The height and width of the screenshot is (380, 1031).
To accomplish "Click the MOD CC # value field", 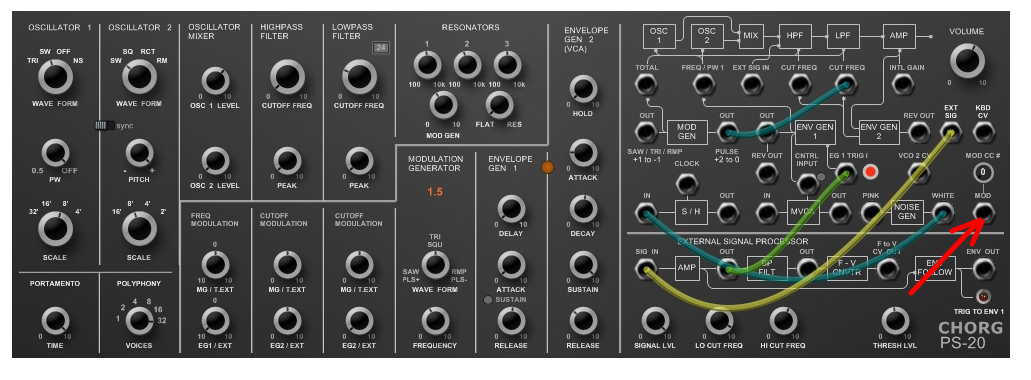I will (982, 172).
